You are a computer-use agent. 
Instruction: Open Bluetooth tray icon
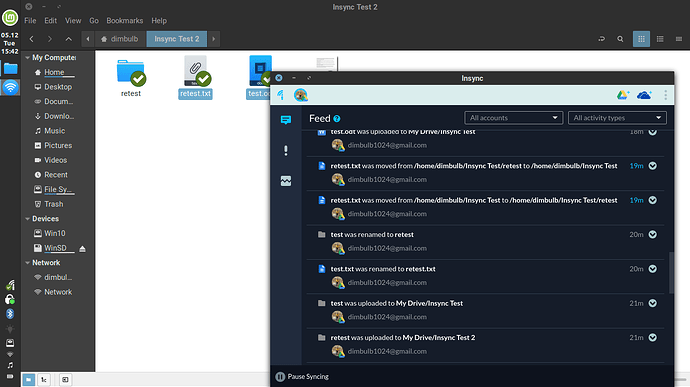click(10, 313)
